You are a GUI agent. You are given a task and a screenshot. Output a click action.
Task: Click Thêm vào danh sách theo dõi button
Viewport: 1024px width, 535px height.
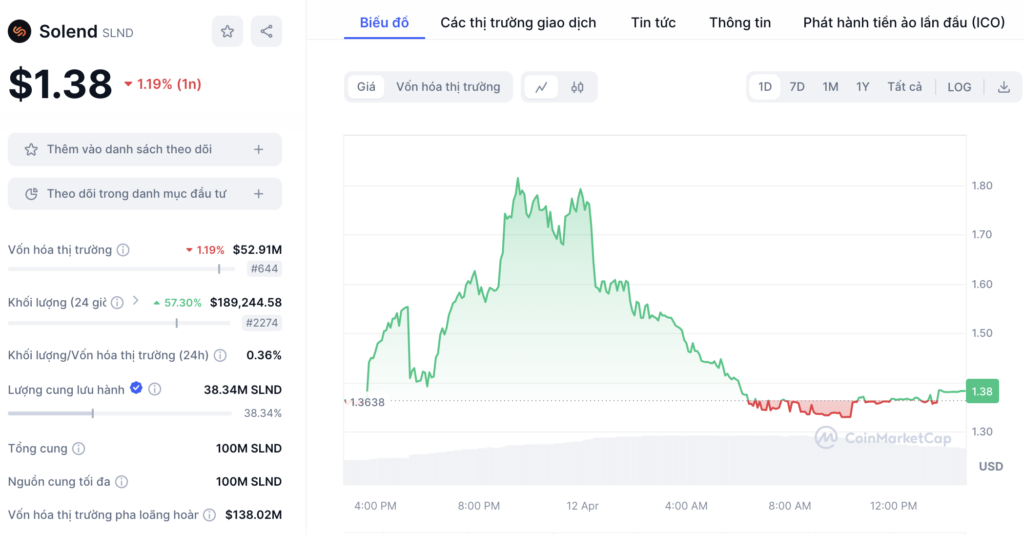pos(145,150)
